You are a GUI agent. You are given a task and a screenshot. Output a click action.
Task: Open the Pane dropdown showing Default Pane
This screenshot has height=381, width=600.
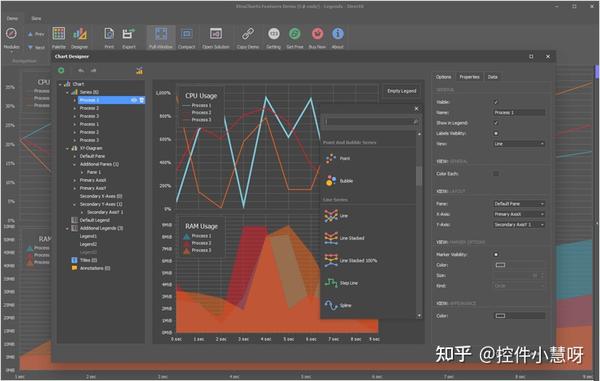(518, 204)
